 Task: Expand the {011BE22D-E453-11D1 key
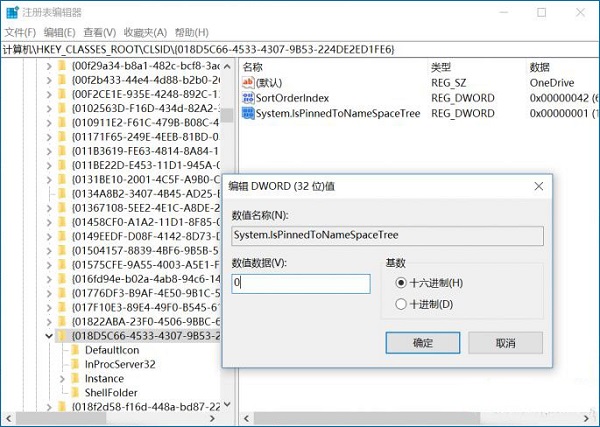point(49,165)
